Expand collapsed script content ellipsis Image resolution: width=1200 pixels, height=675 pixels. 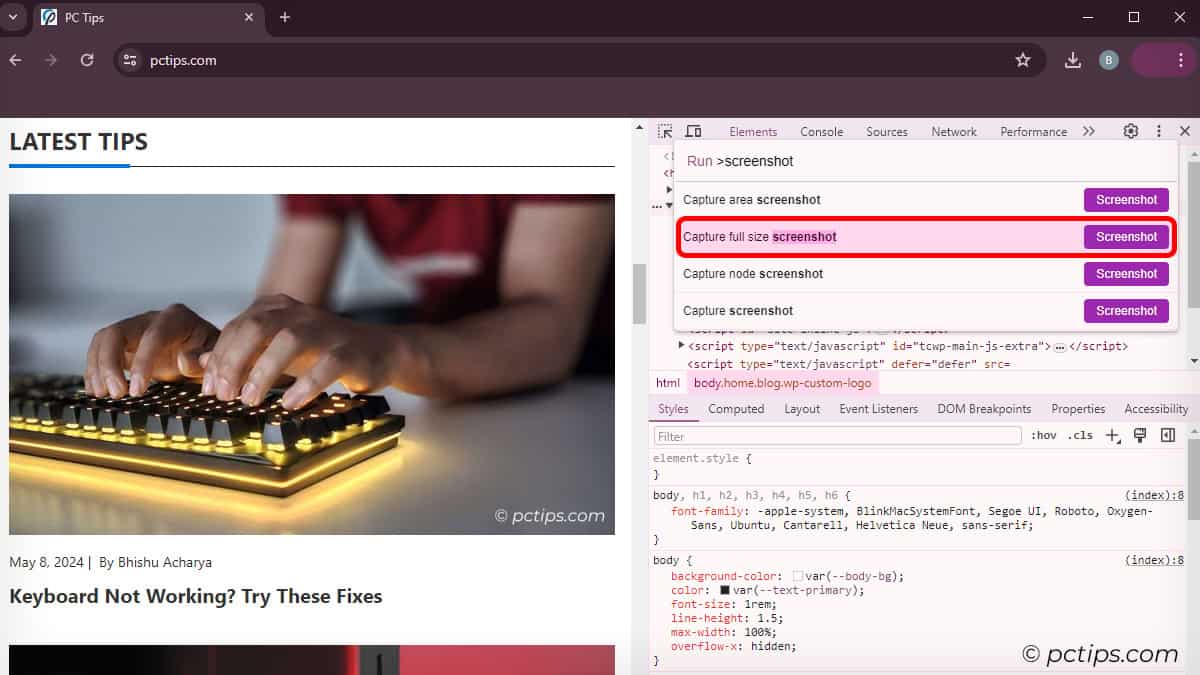(1060, 347)
